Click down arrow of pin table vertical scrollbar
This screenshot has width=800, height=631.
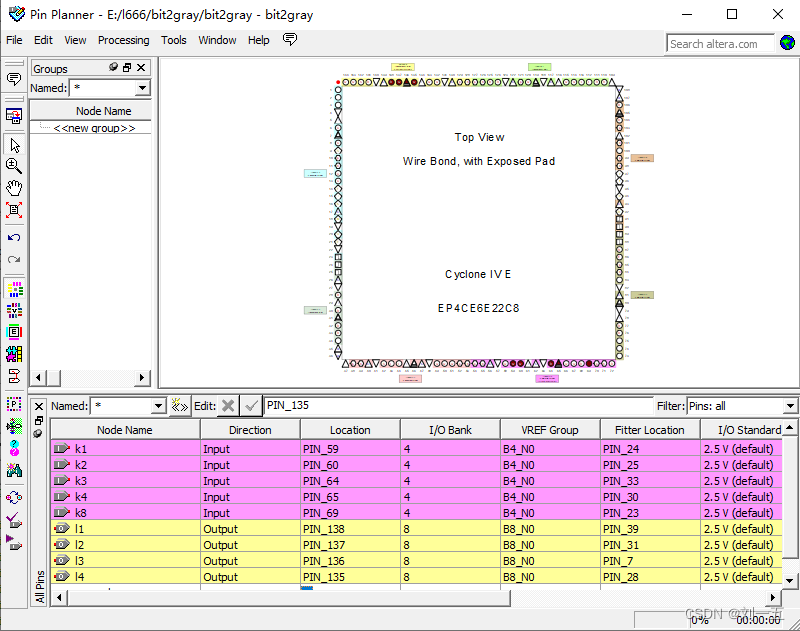pos(790,580)
